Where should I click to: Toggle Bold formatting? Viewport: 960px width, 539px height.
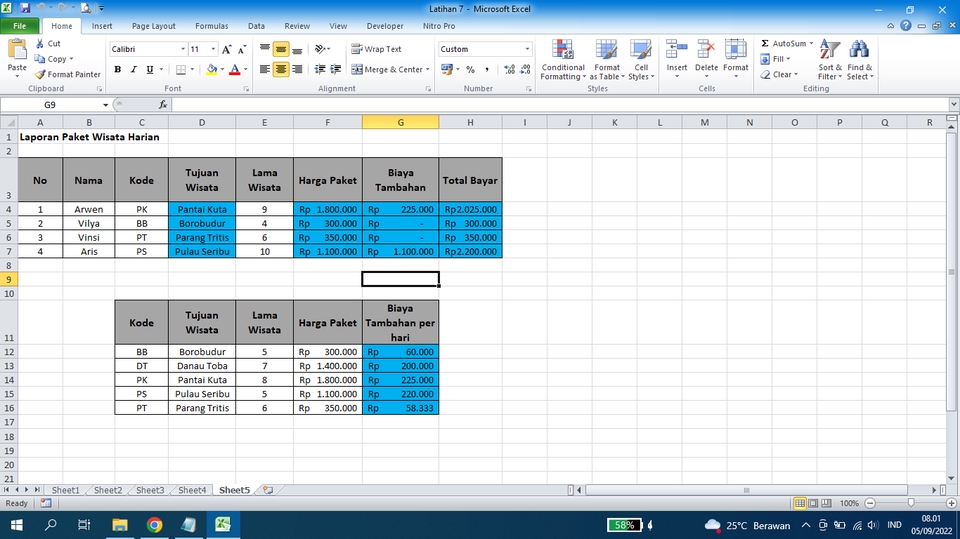pyautogui.click(x=118, y=69)
